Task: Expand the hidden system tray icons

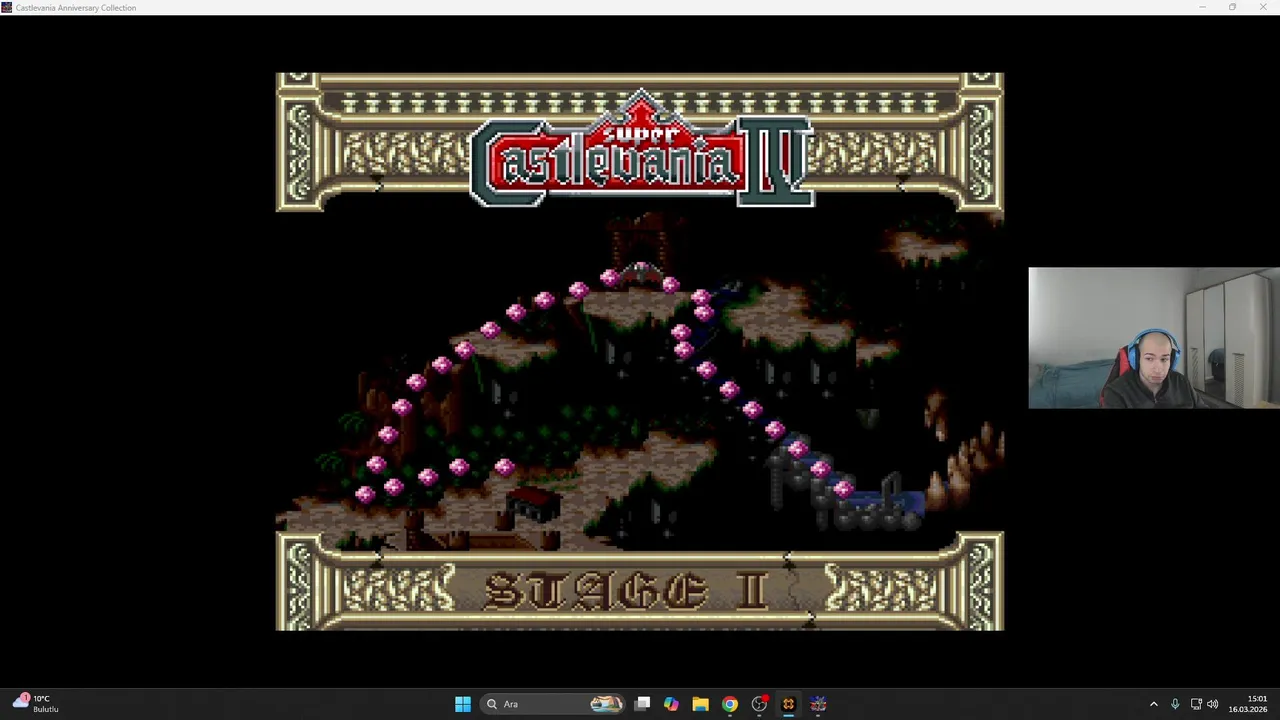Action: coord(1153,704)
